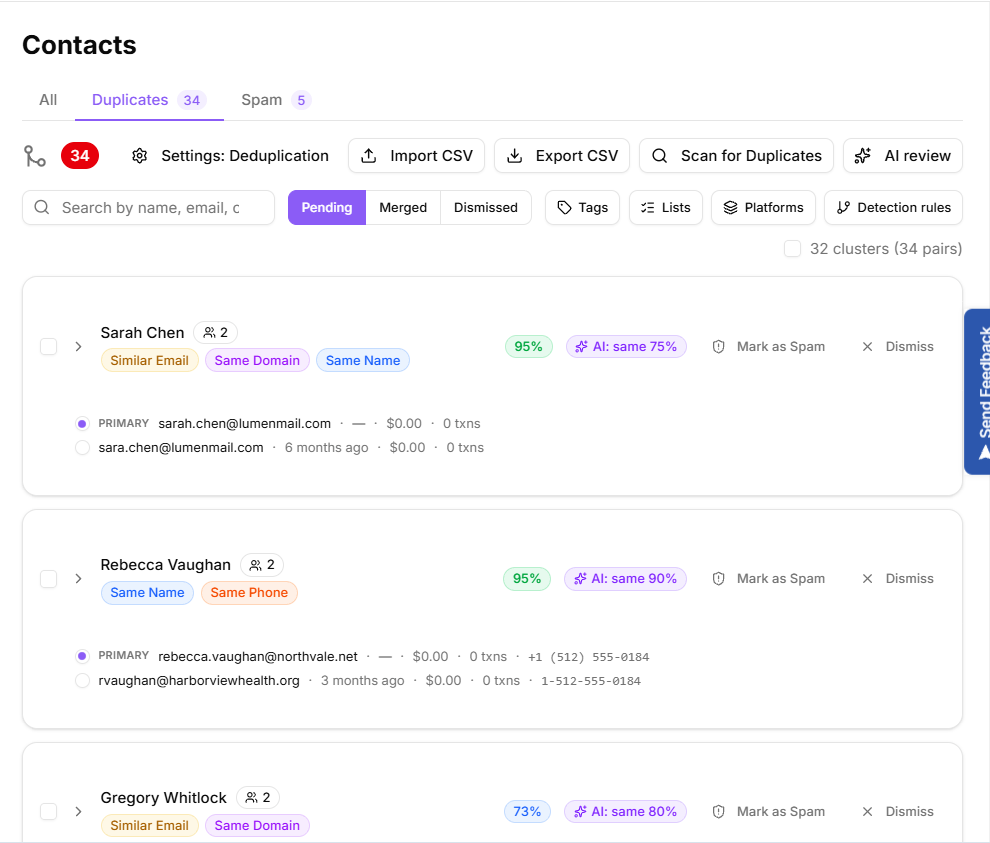The image size is (990, 843).
Task: Expand the Gregory Whitlock cluster chevron
Action: click(x=78, y=812)
